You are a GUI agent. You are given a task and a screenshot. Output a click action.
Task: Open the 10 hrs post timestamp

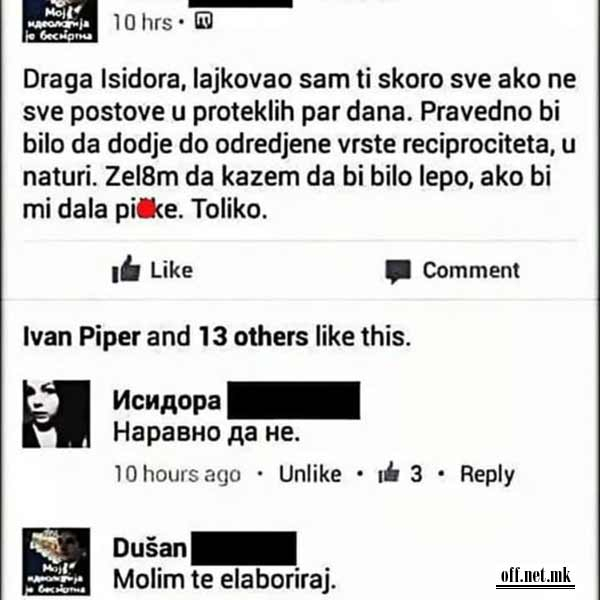(142, 22)
